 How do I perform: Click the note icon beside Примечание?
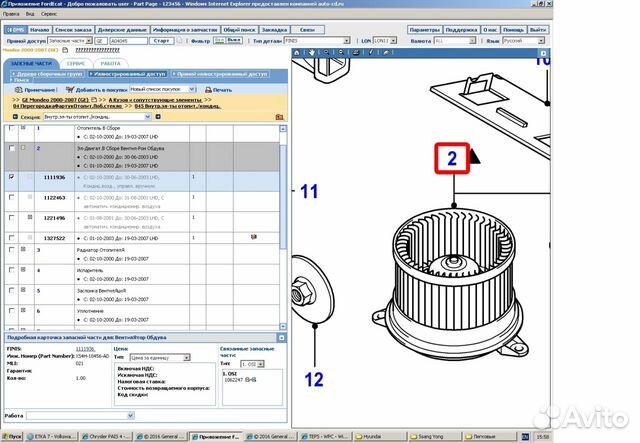[18, 89]
